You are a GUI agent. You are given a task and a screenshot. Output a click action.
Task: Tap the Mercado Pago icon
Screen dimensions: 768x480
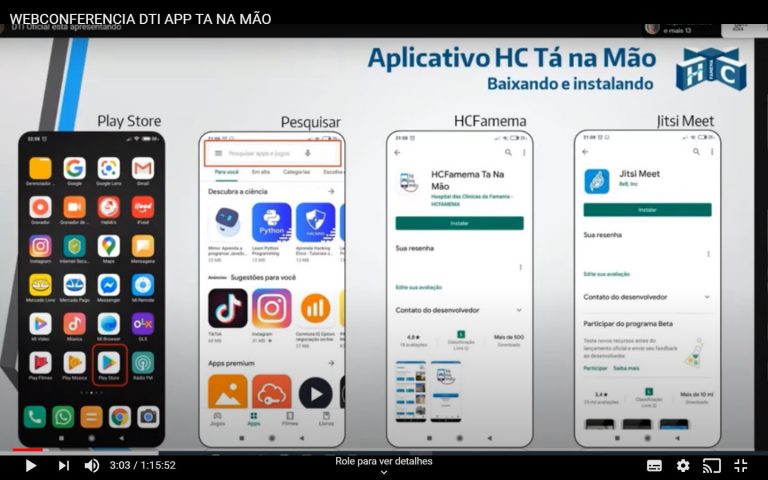(x=74, y=285)
